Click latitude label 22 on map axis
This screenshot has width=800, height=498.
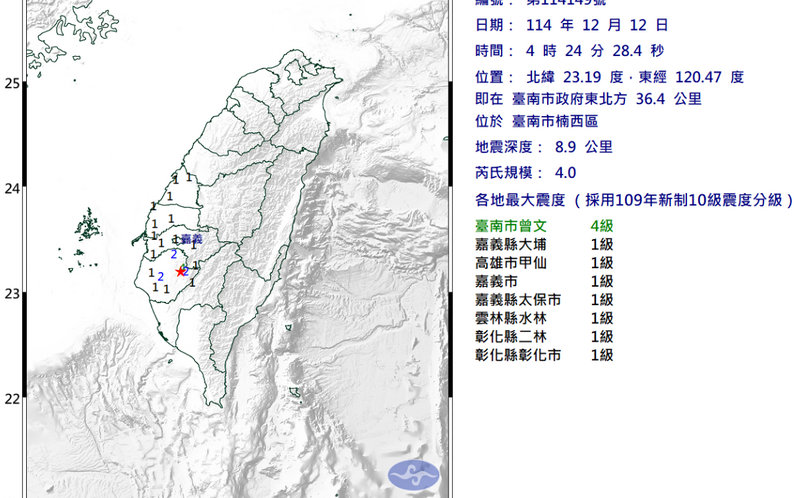pos(12,399)
